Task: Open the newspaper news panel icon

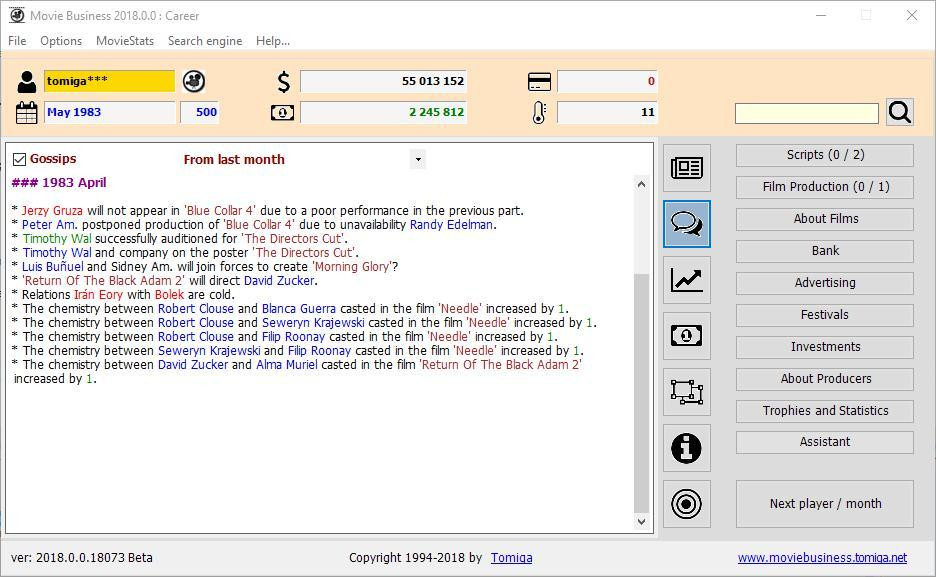Action: (x=686, y=168)
